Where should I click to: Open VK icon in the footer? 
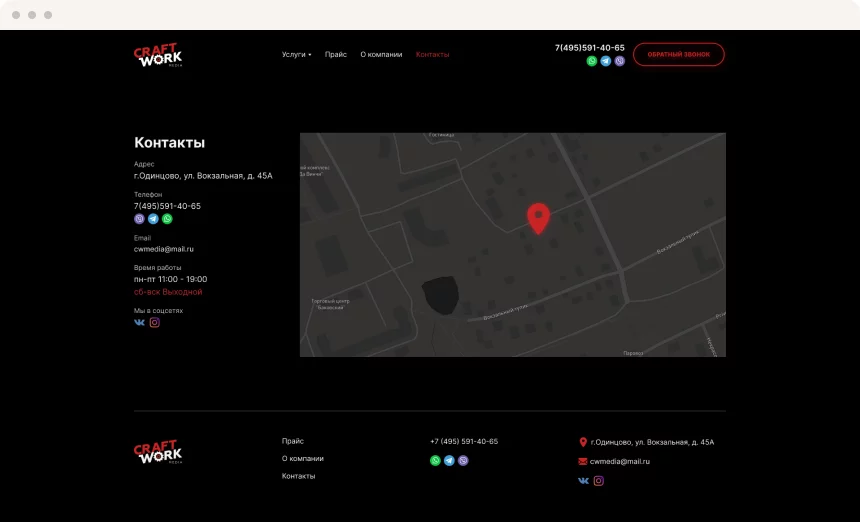tap(584, 481)
